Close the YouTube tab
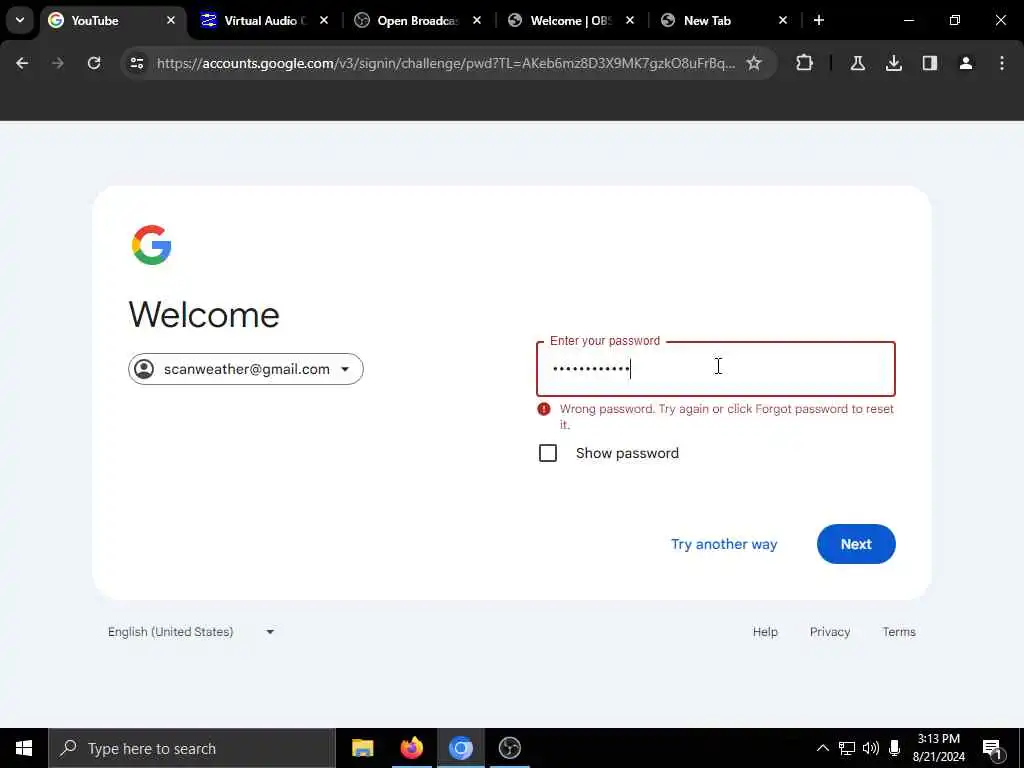Image resolution: width=1024 pixels, height=768 pixels. 170,20
